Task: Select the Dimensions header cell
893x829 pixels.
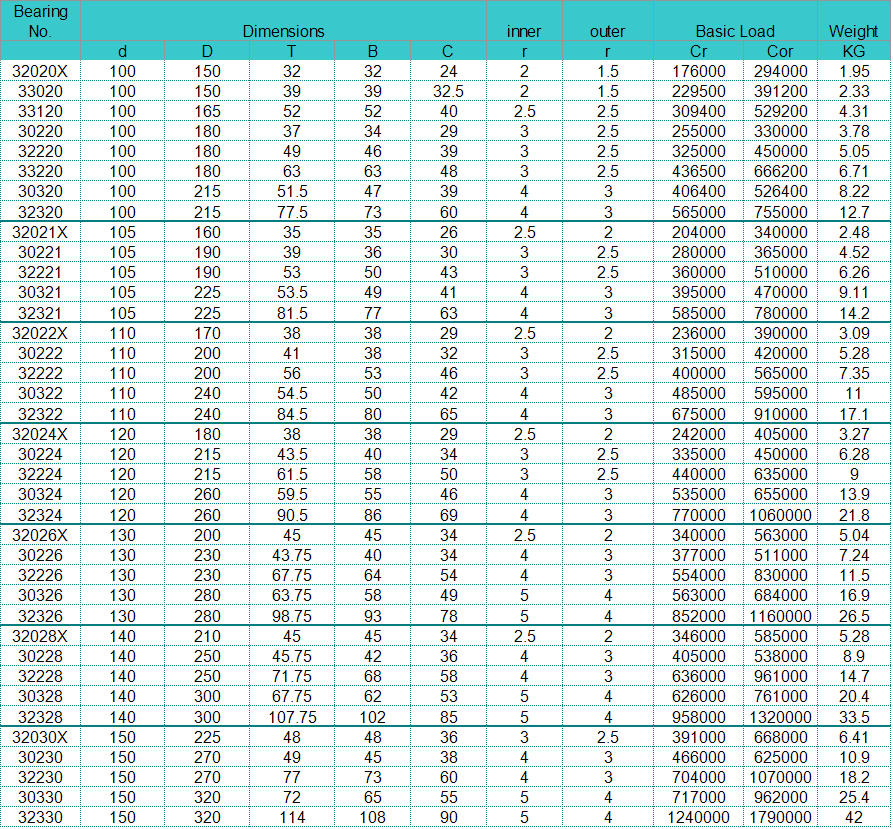Action: coord(283,31)
